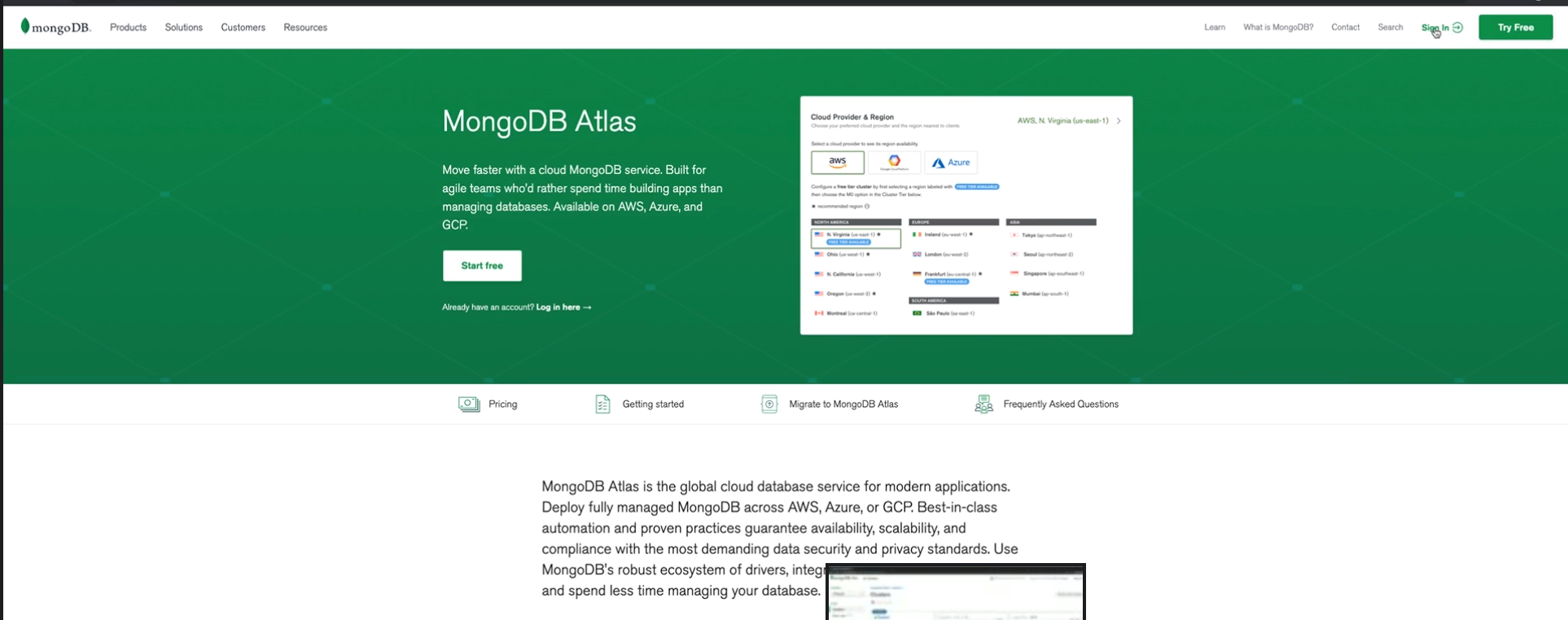Click the EUROPE region header
The width and height of the screenshot is (1568, 620).
pyautogui.click(x=954, y=222)
